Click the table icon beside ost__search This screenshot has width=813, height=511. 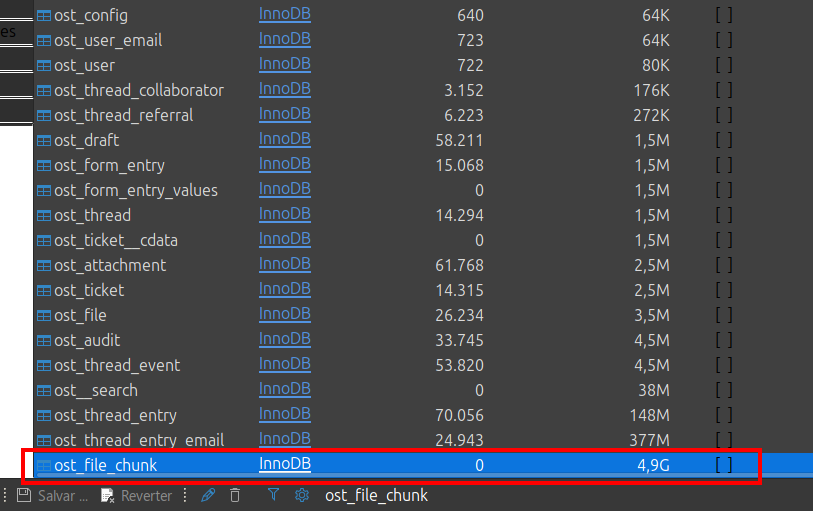pos(44,391)
